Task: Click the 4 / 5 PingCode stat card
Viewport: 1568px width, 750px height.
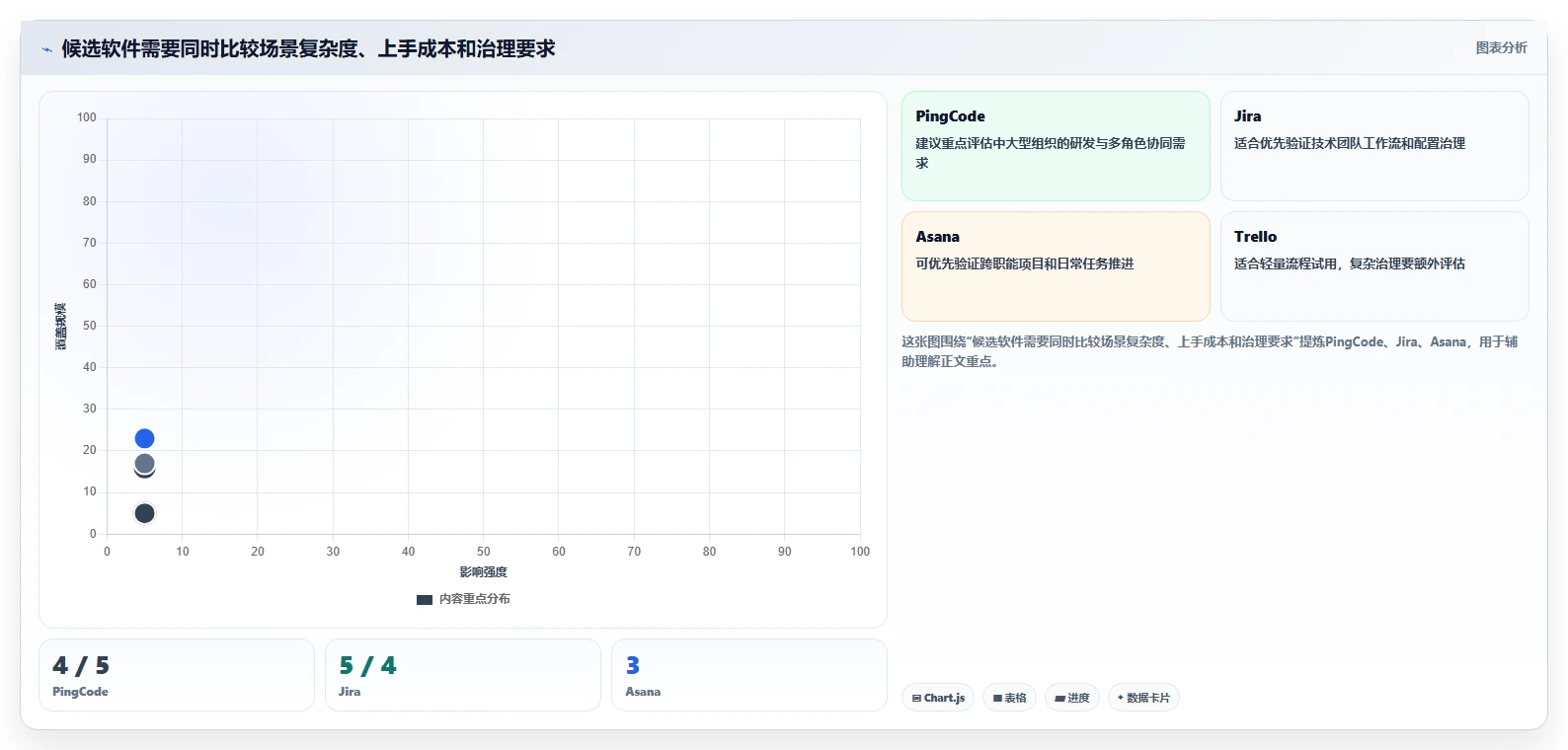Action: tap(177, 675)
